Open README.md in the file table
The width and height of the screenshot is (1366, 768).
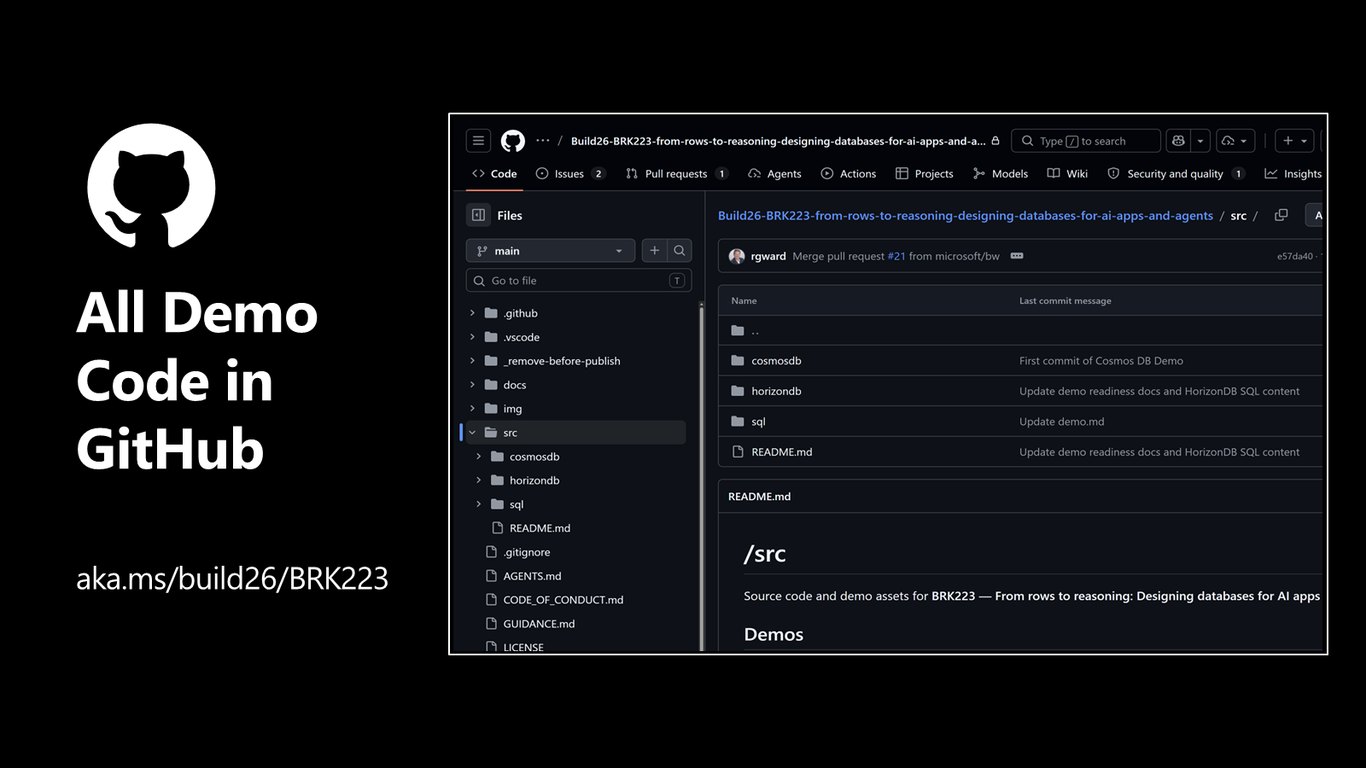tap(781, 452)
